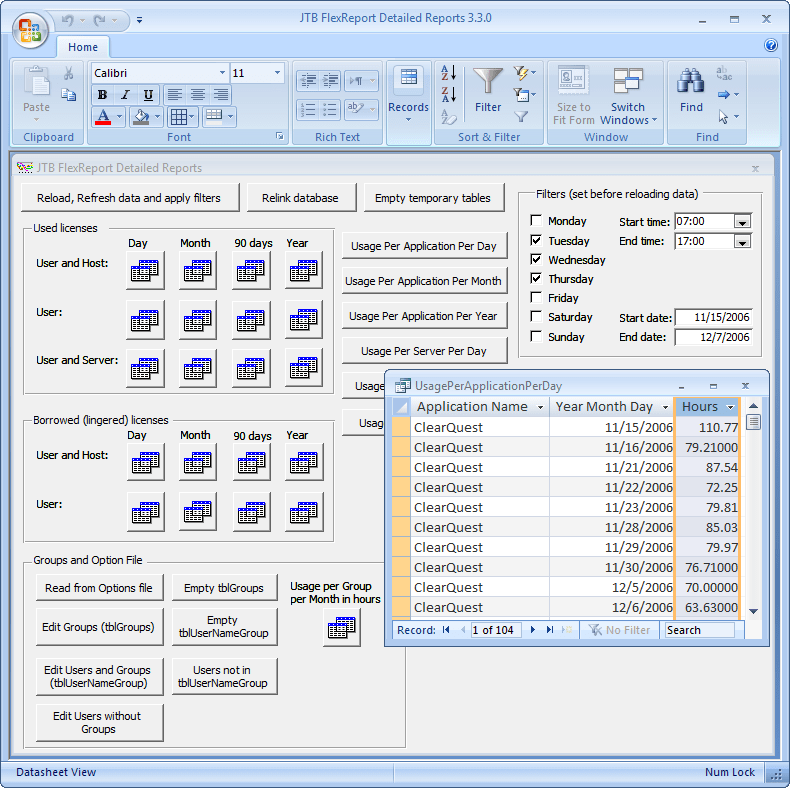Open Year Month Day column filter dropdown
The image size is (790, 788).
tap(665, 407)
